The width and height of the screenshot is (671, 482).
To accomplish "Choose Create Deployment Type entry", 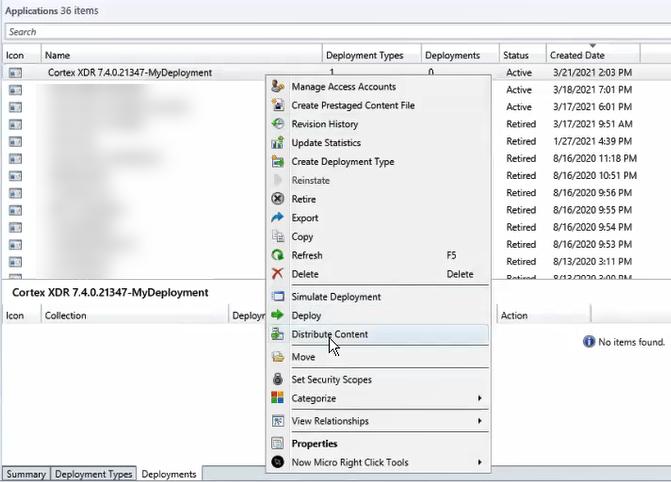I will (378, 161).
